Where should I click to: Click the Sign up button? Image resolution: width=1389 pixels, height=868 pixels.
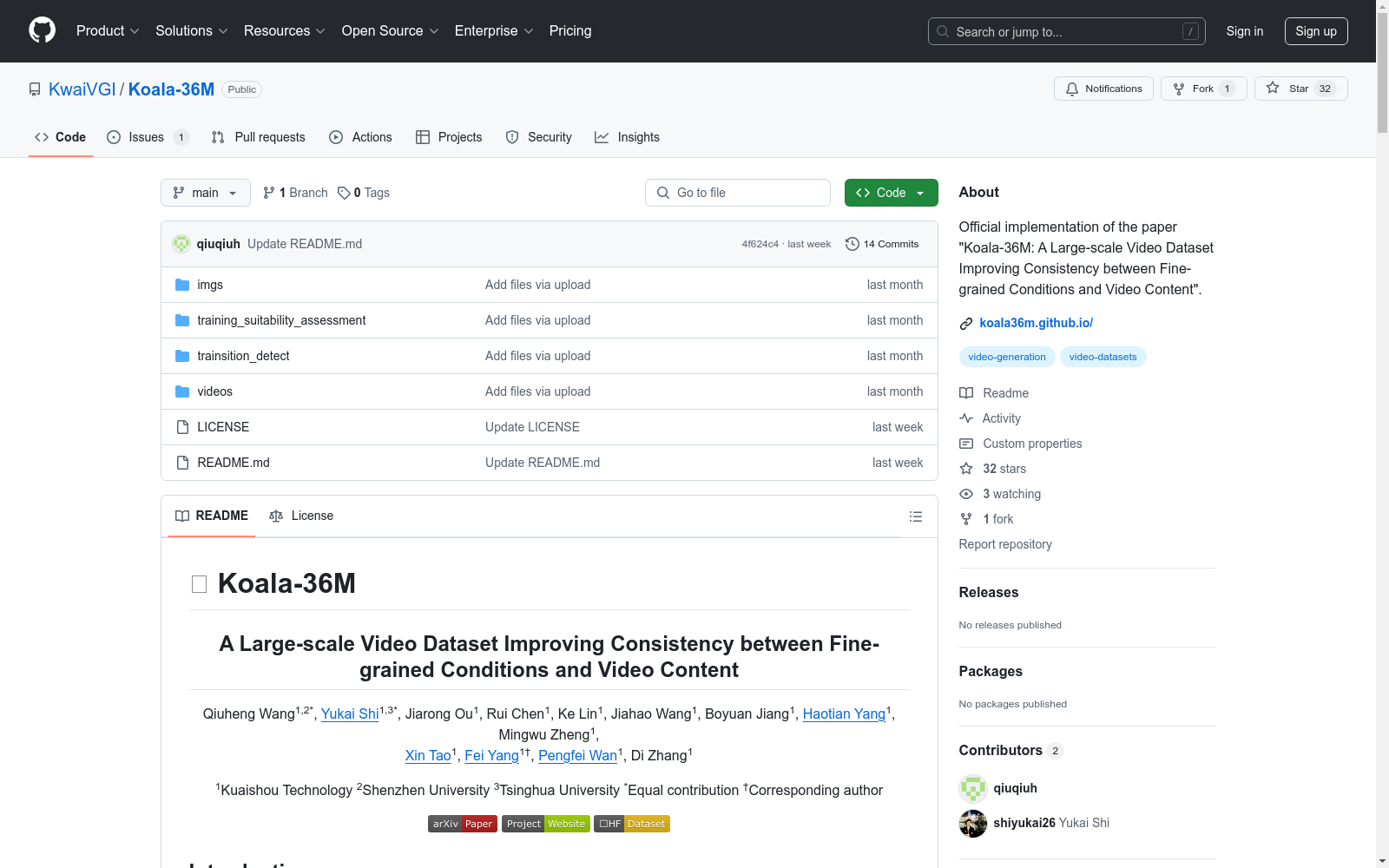(x=1316, y=31)
